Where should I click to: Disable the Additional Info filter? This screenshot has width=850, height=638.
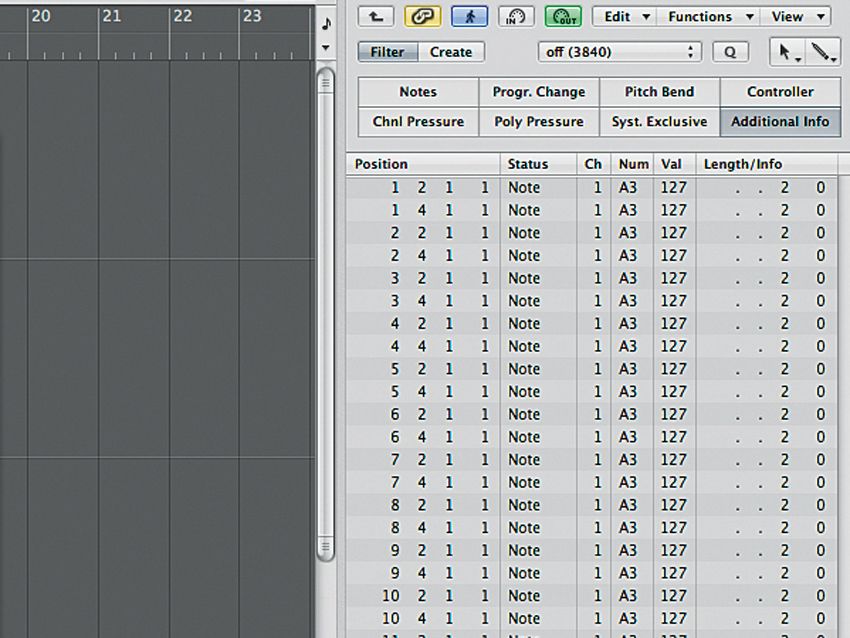click(780, 122)
